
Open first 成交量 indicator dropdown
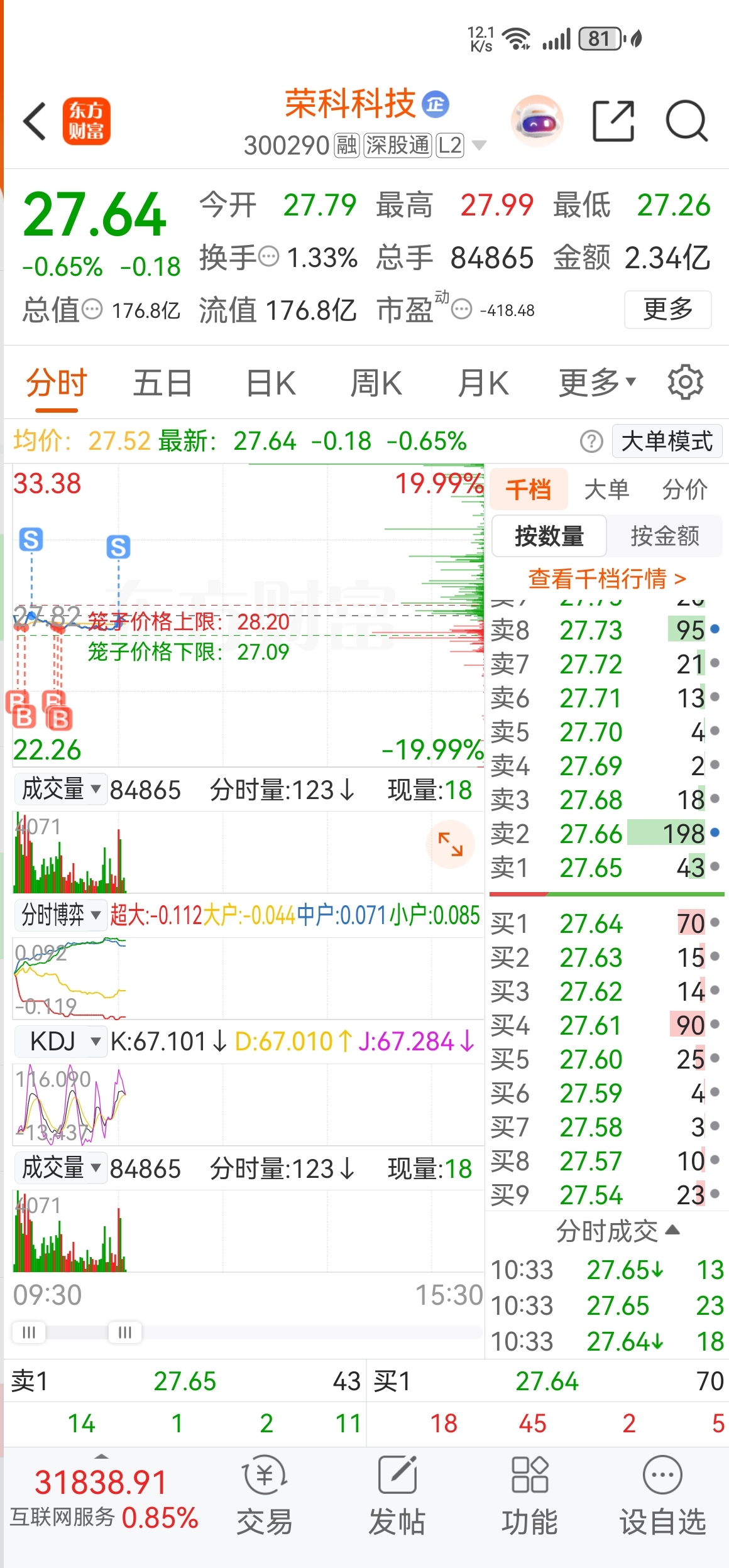[60, 789]
